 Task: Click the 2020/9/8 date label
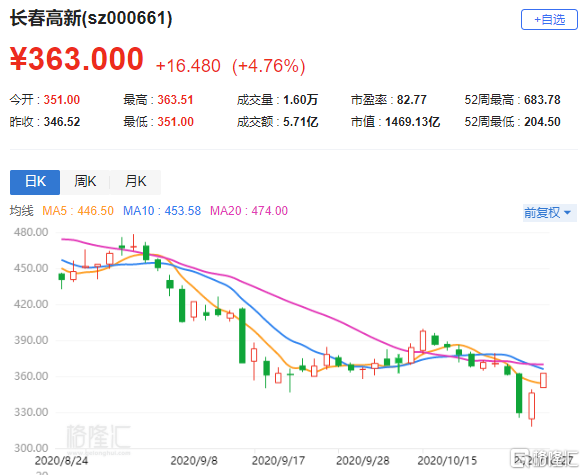(x=194, y=461)
